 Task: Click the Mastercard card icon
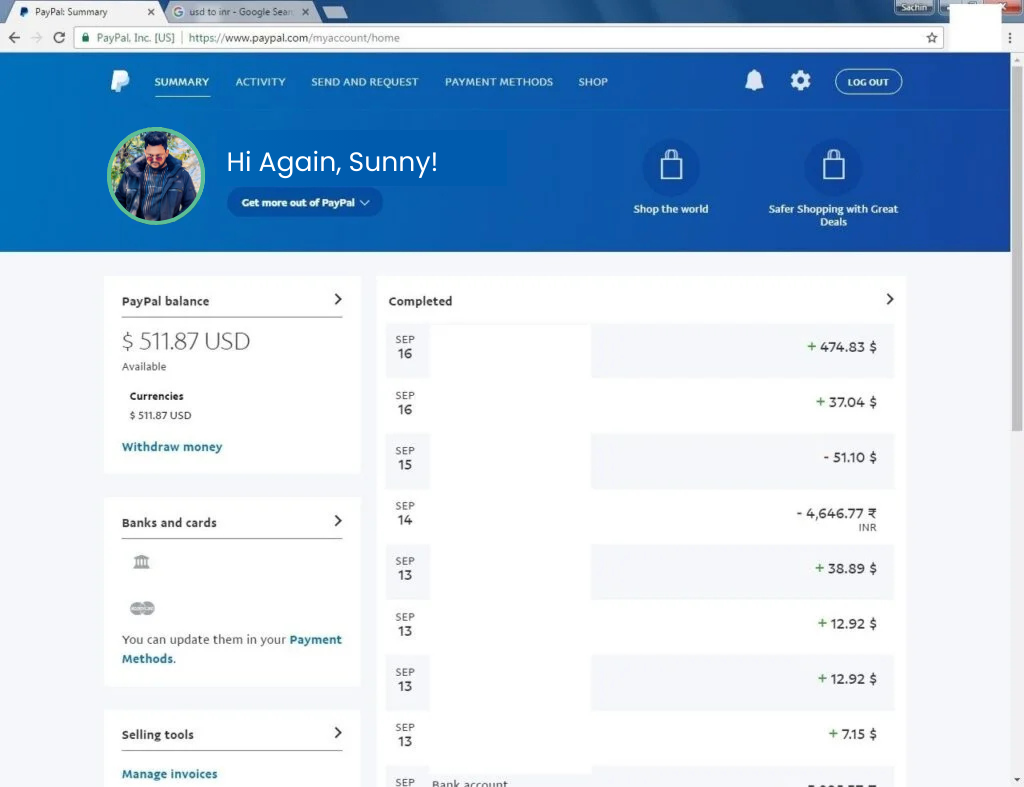point(142,608)
